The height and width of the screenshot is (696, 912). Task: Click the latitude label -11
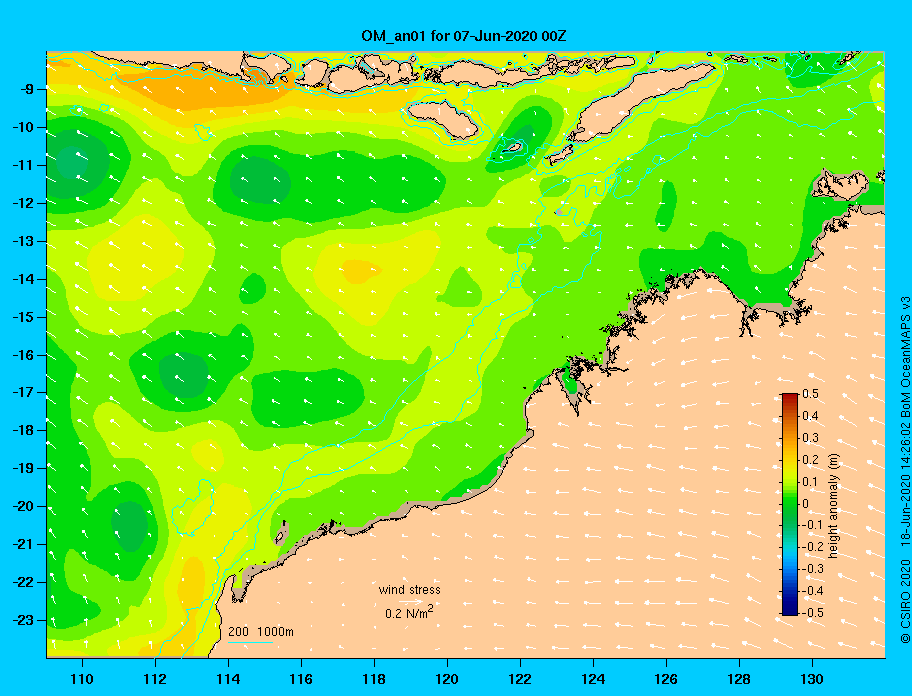[x=24, y=165]
